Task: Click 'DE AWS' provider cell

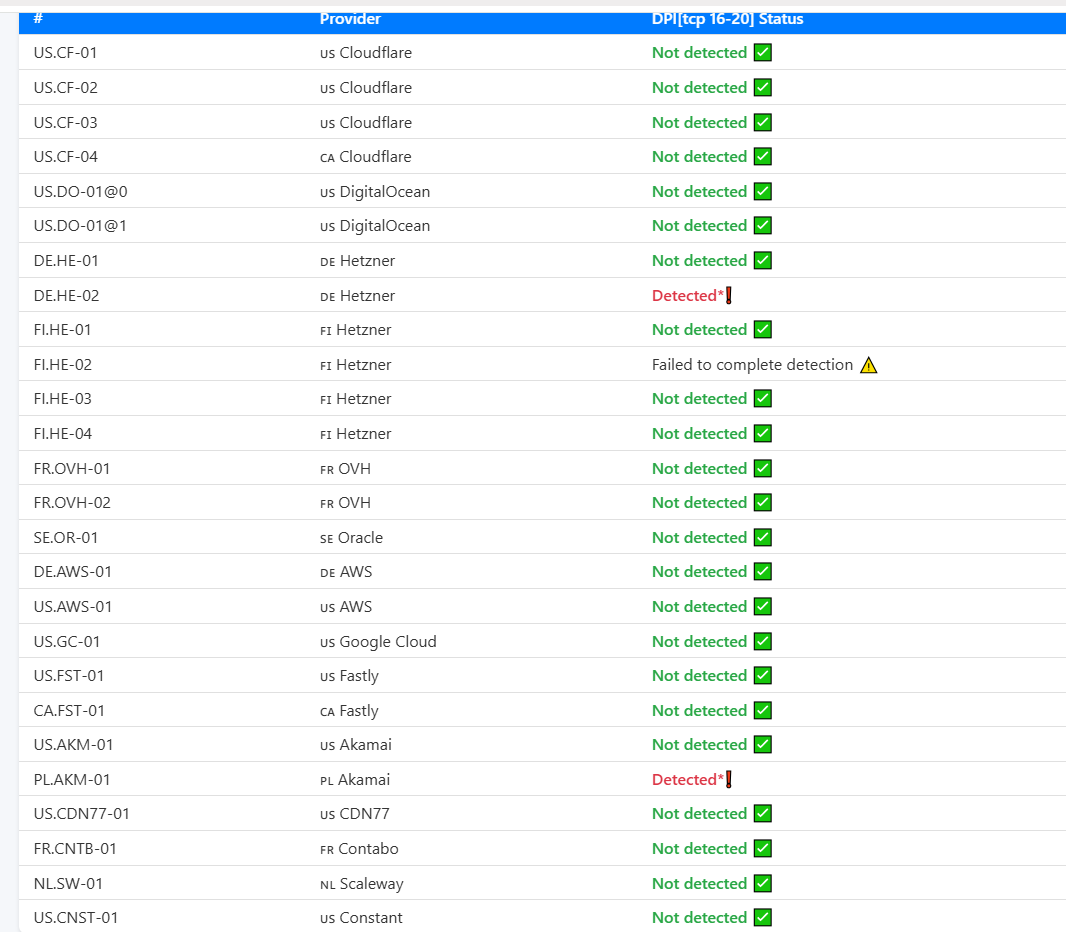Action: coord(346,572)
